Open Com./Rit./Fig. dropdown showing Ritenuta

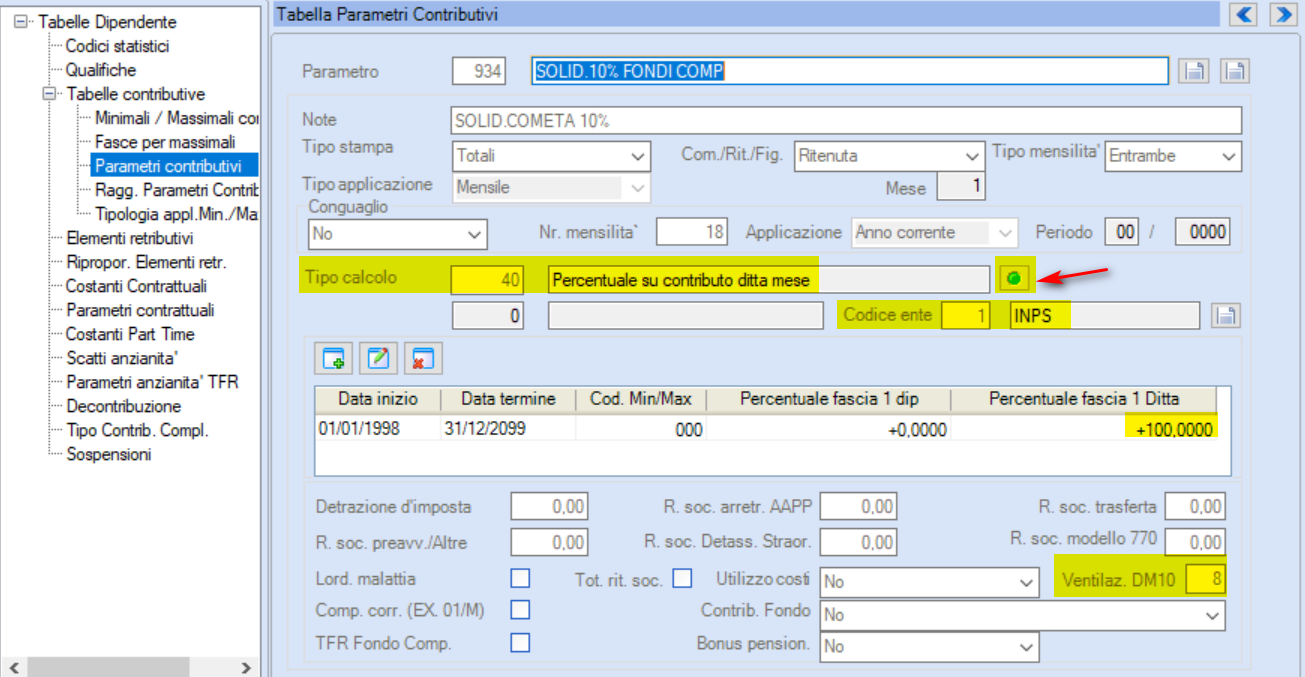point(889,156)
